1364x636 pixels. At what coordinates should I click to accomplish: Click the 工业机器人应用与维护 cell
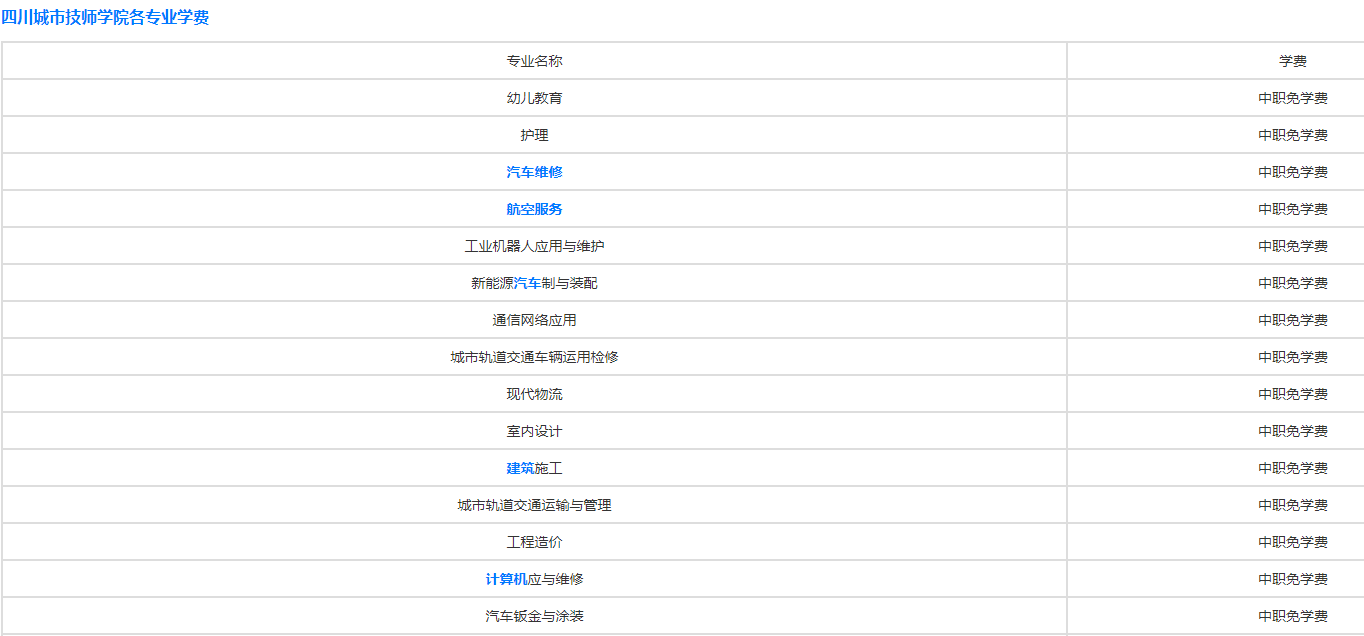[534, 246]
